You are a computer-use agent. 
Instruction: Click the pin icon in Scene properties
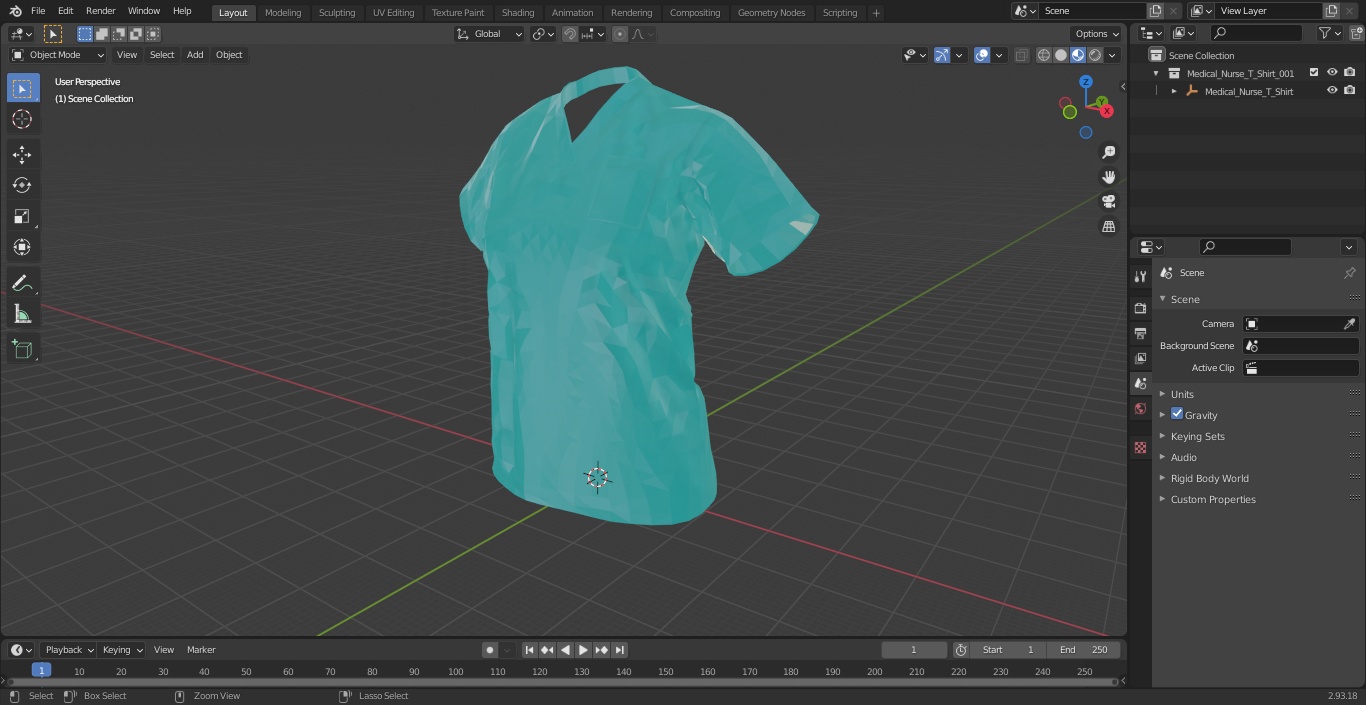click(1349, 273)
